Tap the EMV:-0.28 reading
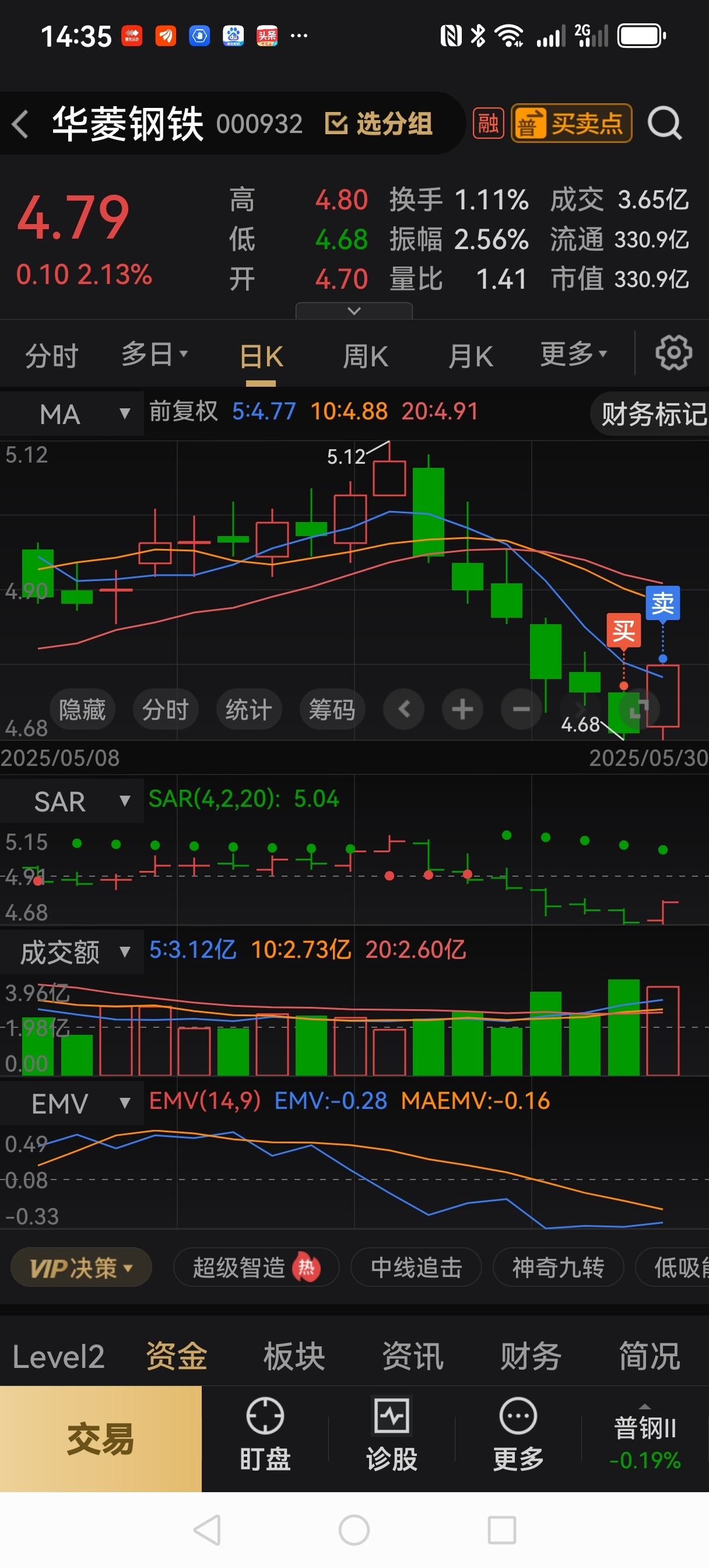 [x=331, y=1101]
